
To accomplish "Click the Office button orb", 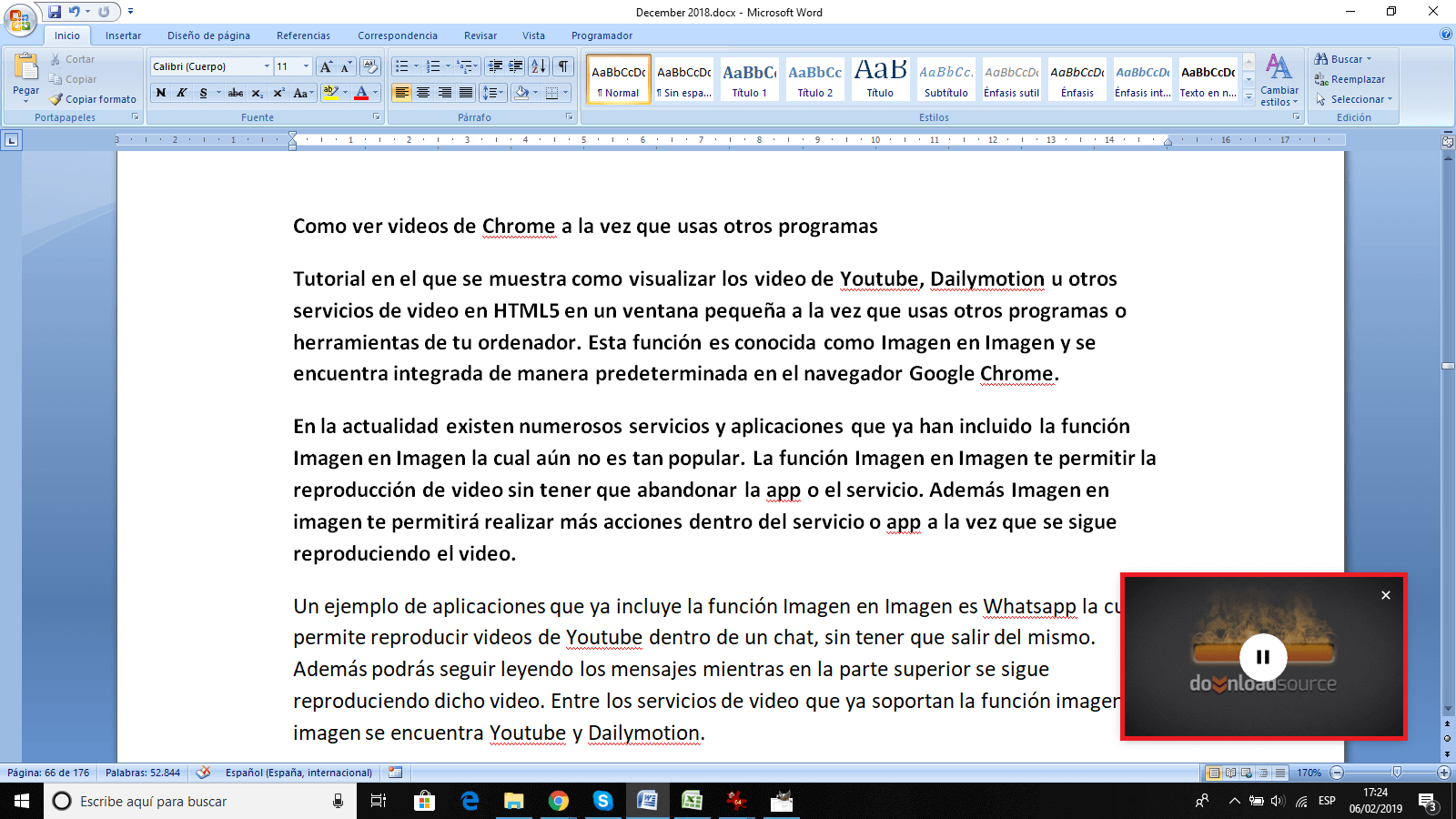I will tap(20, 20).
